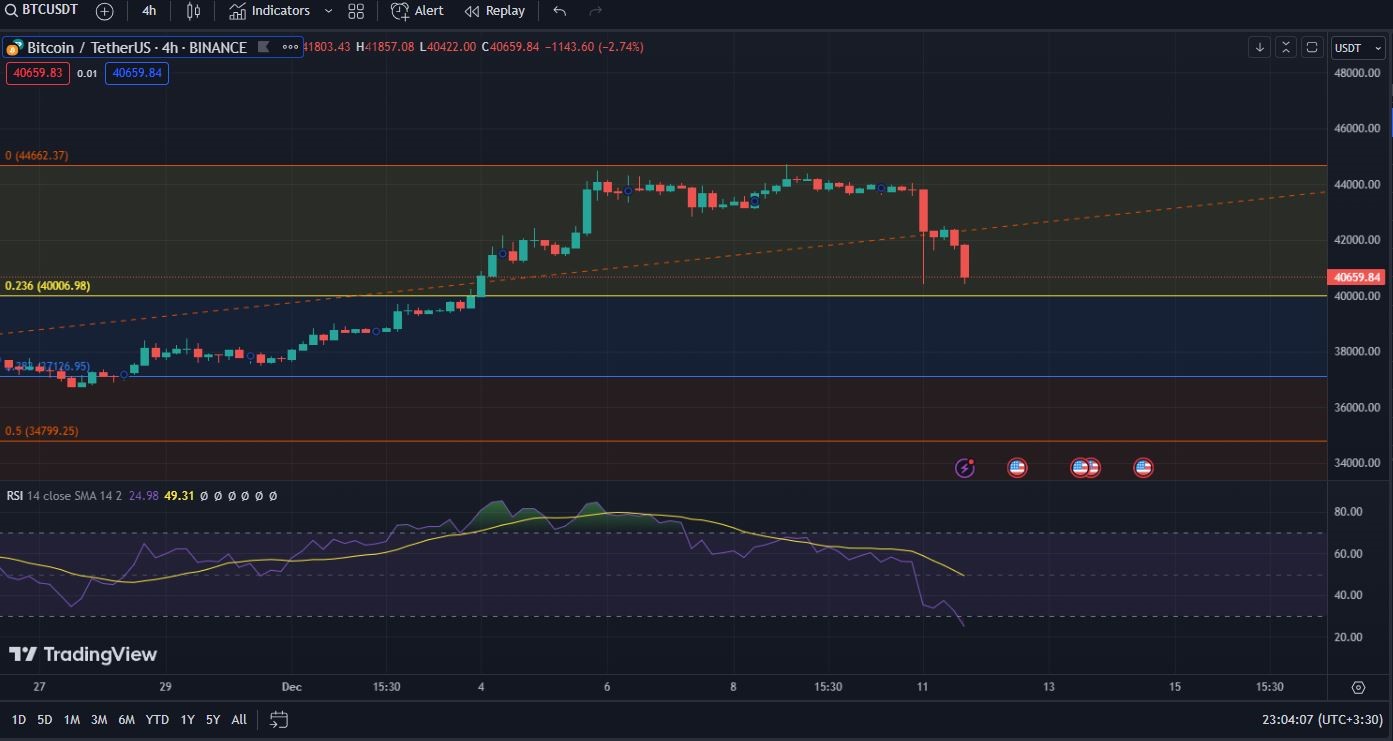This screenshot has width=1393, height=741.
Task: Expand the Indicators favorites chevron
Action: click(328, 11)
